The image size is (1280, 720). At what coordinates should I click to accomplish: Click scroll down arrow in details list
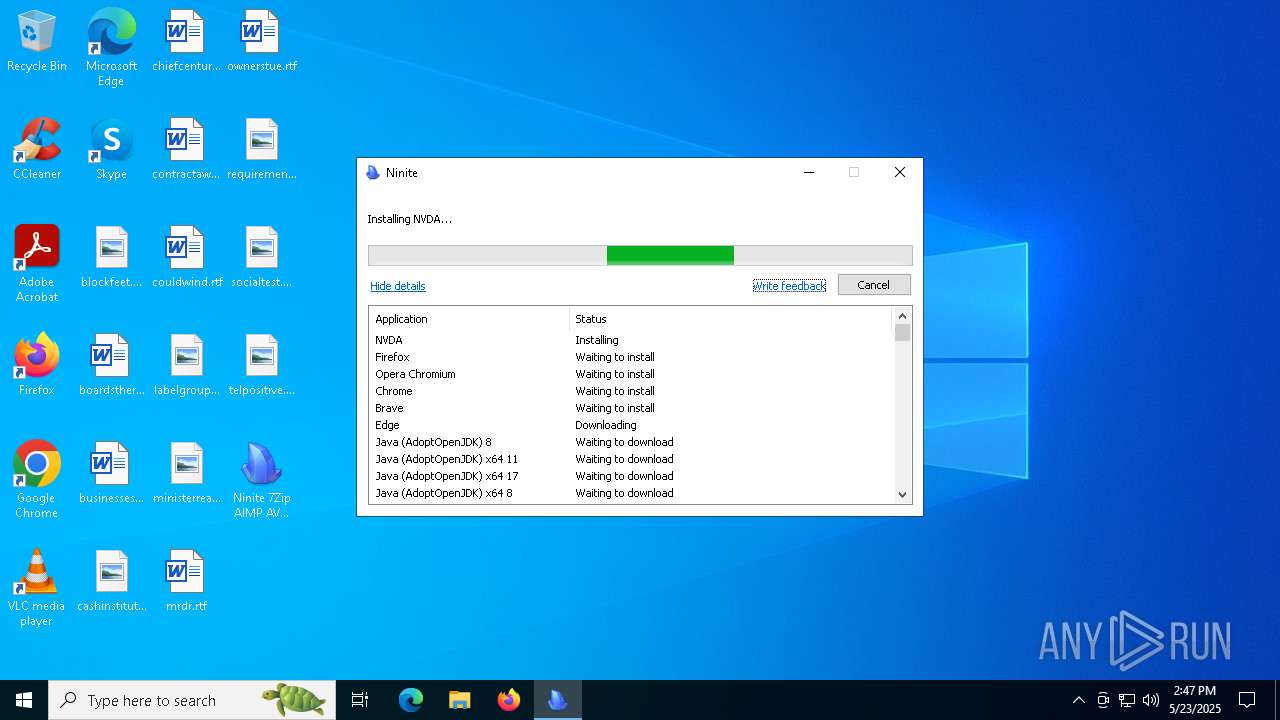(902, 494)
